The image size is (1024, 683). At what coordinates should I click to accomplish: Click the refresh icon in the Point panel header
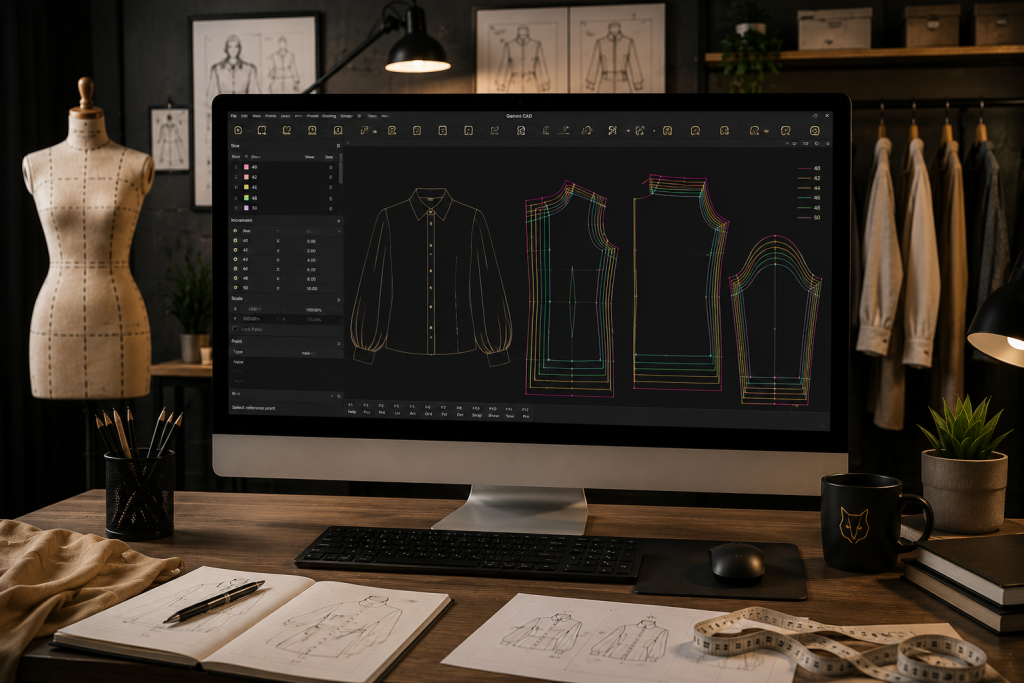338,343
